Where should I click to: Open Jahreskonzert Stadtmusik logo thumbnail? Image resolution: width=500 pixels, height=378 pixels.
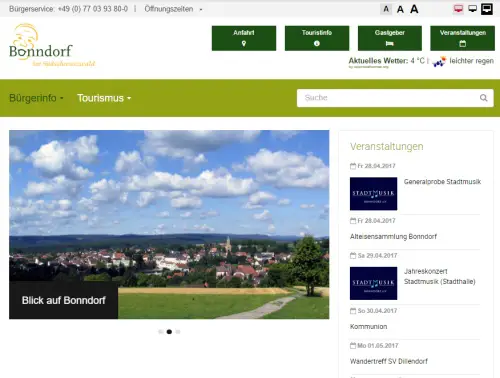point(373,283)
